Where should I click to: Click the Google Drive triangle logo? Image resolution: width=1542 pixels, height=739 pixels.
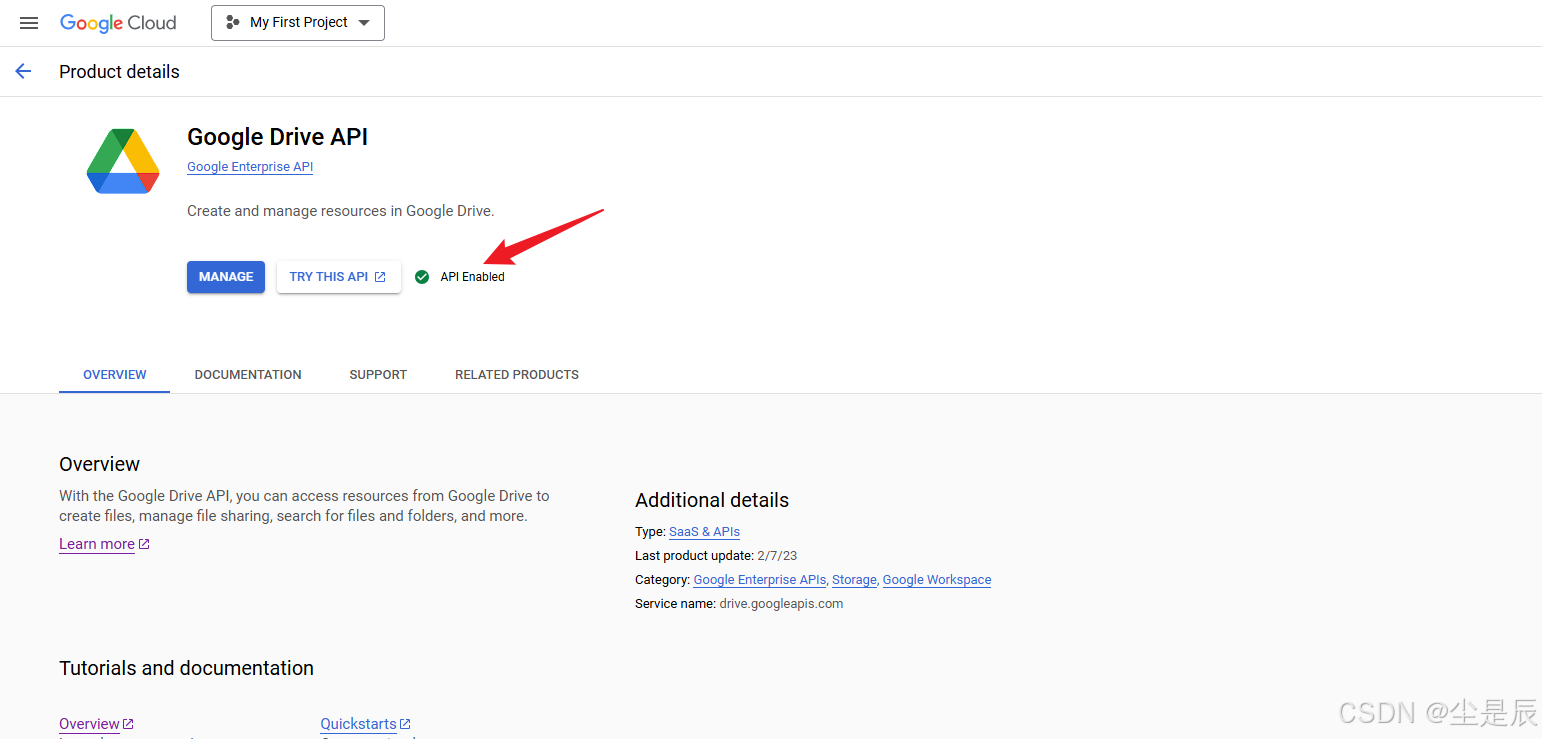[123, 161]
